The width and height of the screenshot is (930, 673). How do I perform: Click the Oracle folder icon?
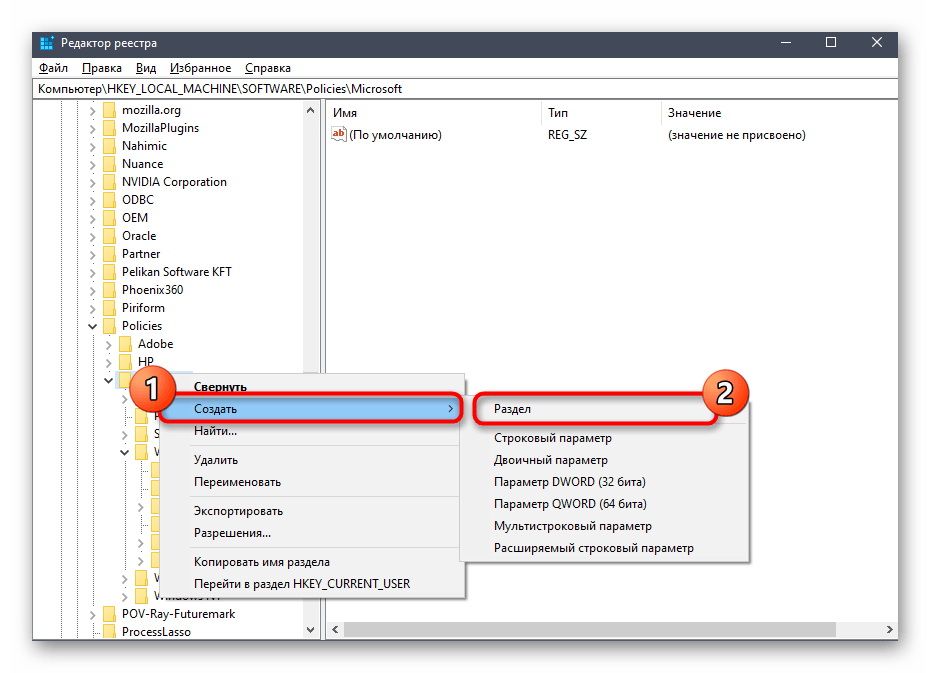point(109,236)
